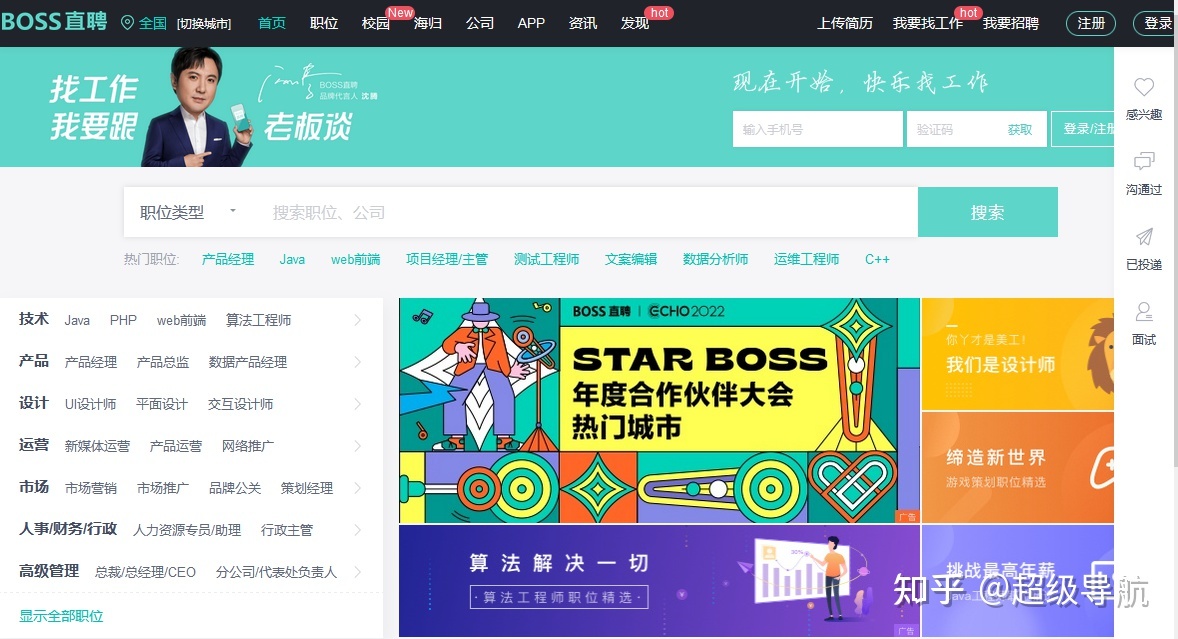Switch city via 切换城市 link
1178x639 pixels.
204,24
